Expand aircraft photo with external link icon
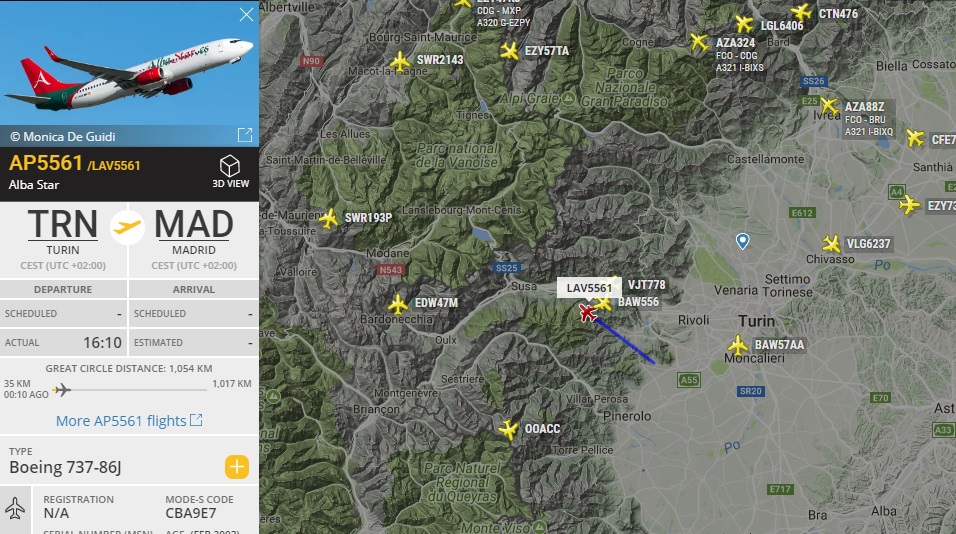This screenshot has height=534, width=956. (244, 135)
